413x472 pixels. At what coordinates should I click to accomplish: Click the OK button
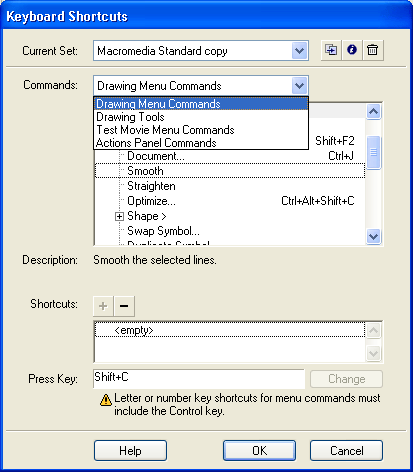[x=259, y=451]
